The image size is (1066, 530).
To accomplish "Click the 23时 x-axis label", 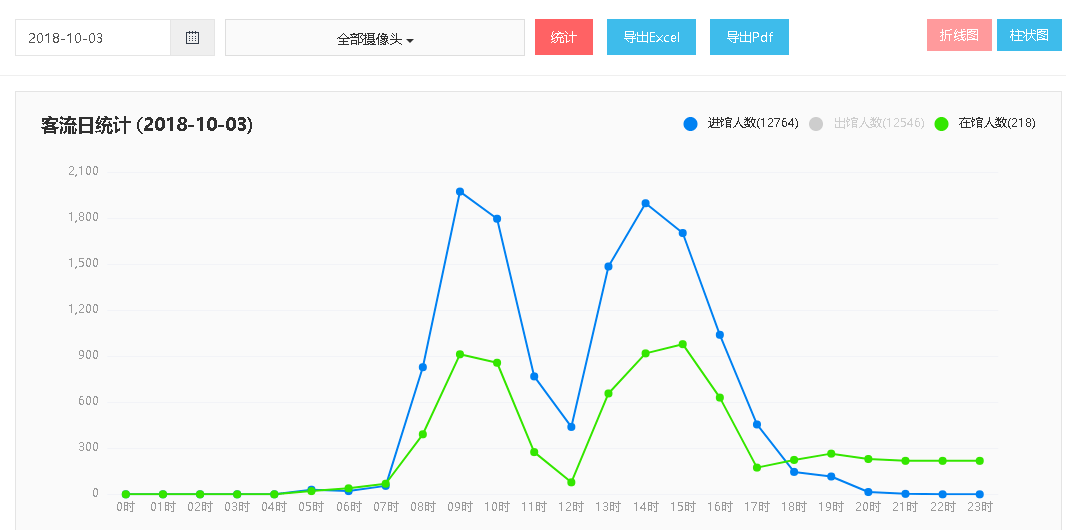I will (980, 507).
